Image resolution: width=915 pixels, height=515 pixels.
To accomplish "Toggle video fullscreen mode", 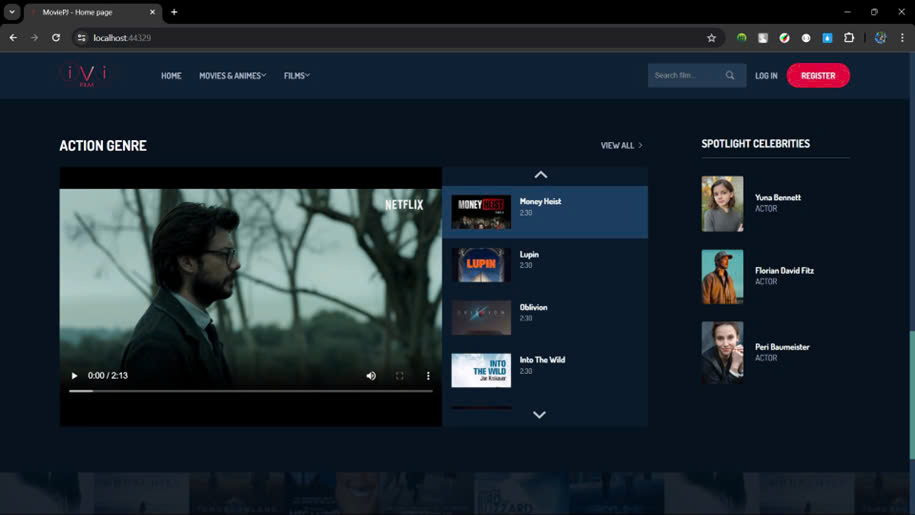I will 400,376.
